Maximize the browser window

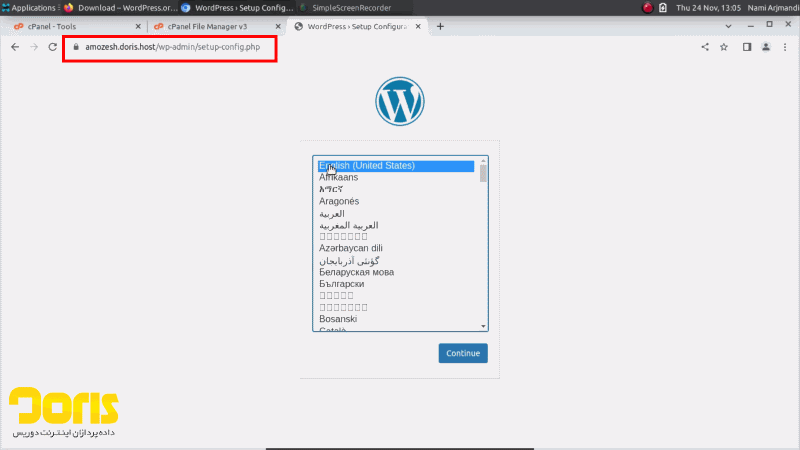pyautogui.click(x=769, y=24)
